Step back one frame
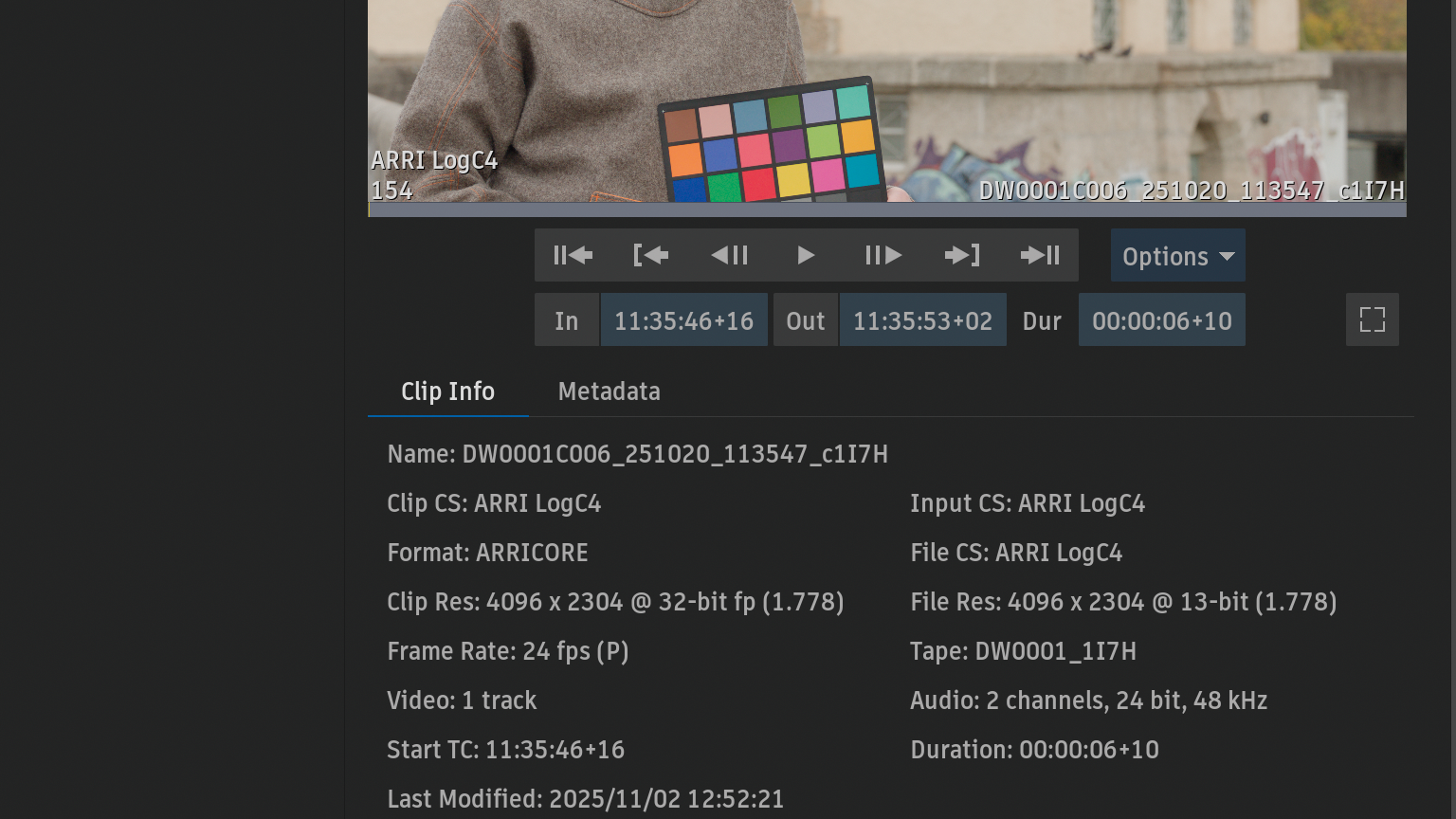Screen dimensions: 1456x819 coord(729,255)
